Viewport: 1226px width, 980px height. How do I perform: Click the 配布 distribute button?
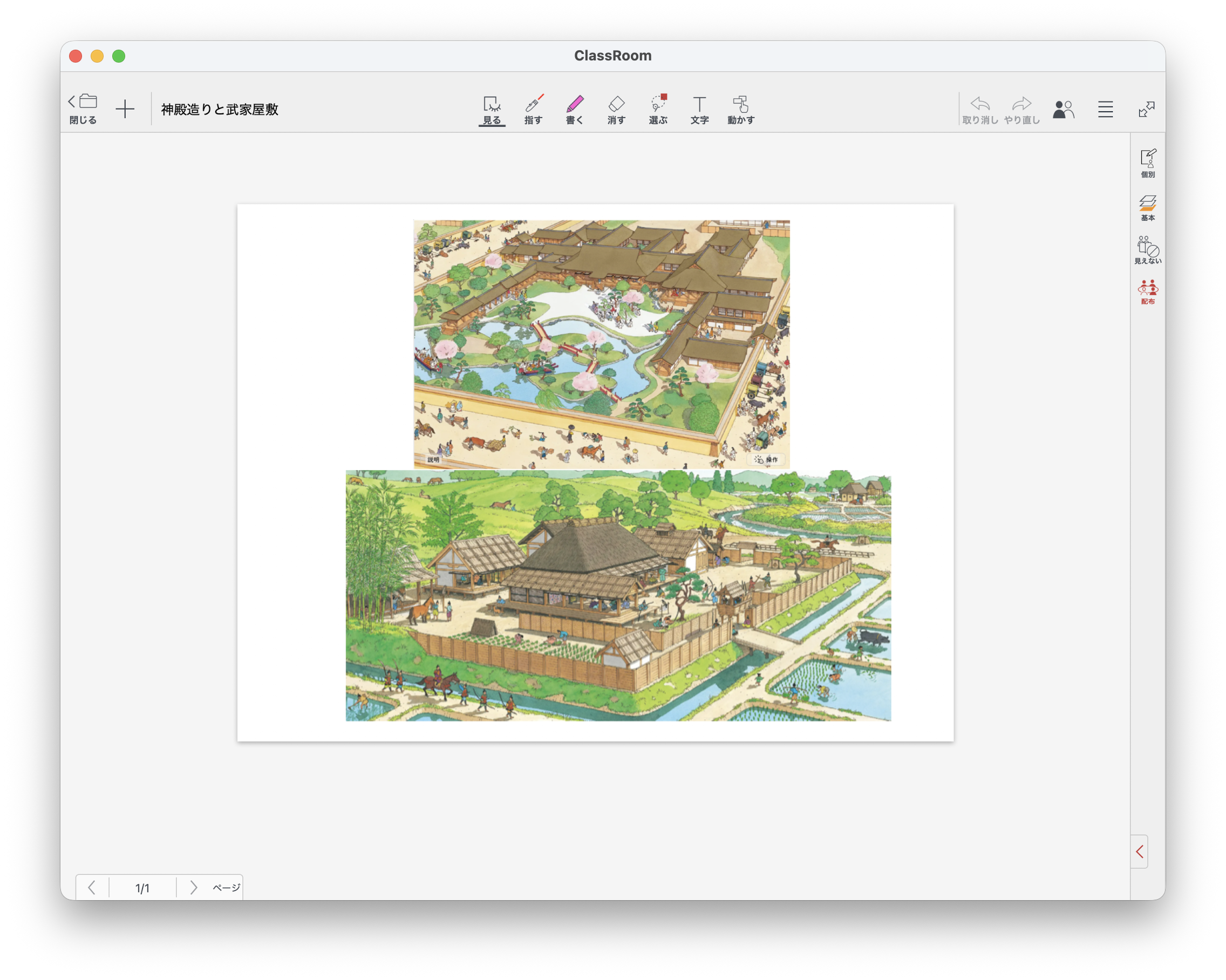click(1148, 292)
